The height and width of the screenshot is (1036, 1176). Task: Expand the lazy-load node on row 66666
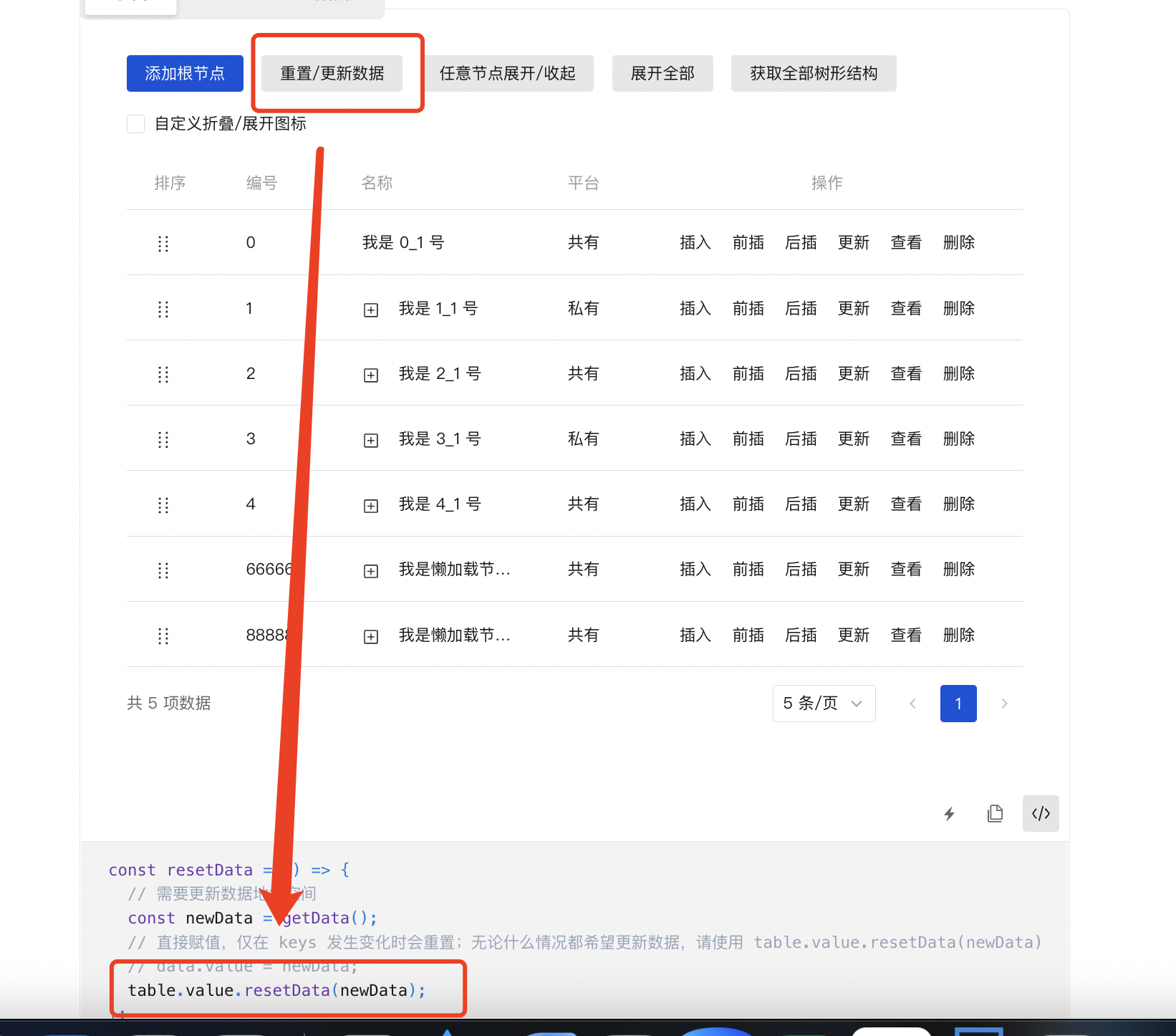coord(371,570)
